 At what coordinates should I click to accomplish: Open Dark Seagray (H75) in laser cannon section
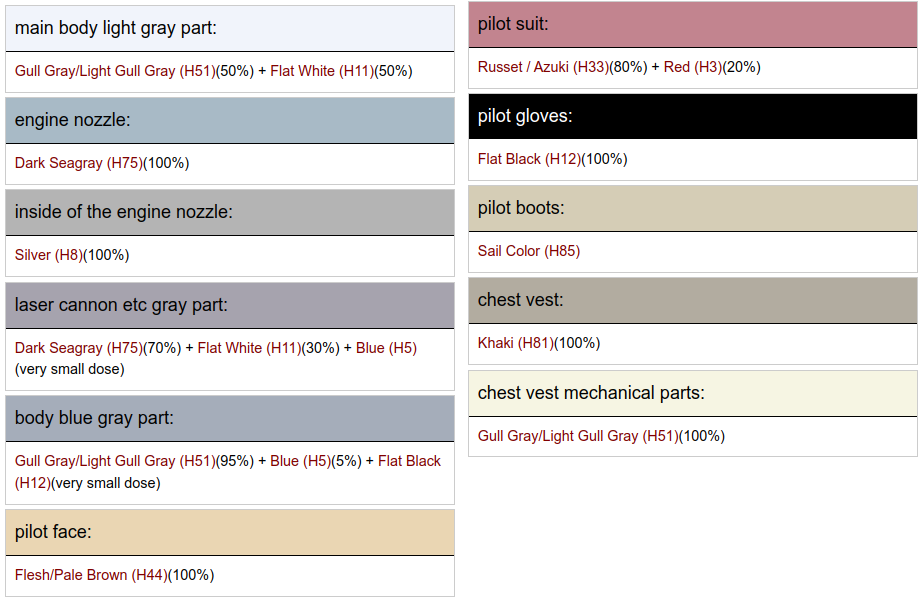78,348
